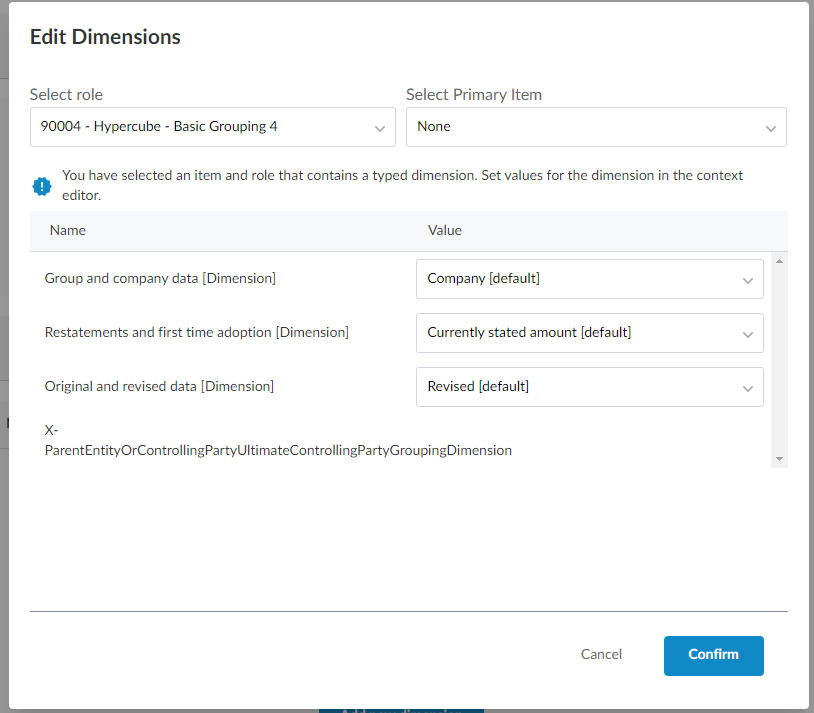Click the Value column header

coord(445,230)
